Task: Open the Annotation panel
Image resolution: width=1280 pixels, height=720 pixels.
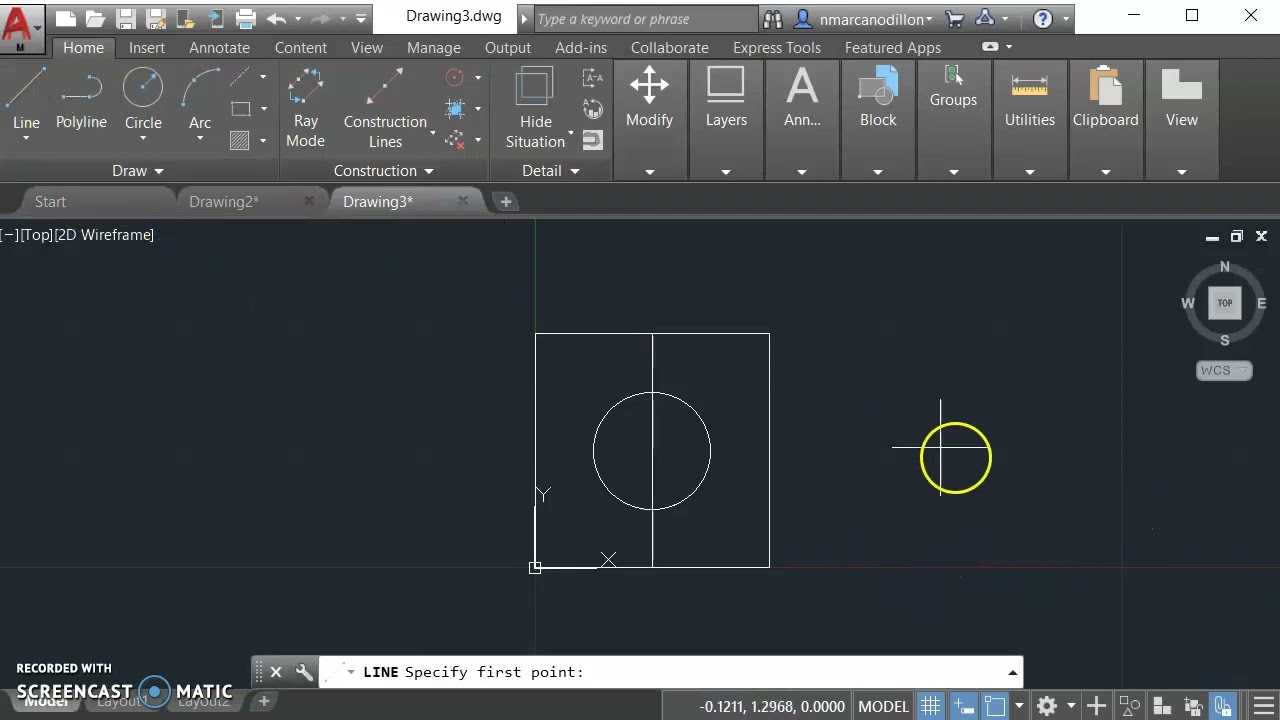Action: click(802, 120)
